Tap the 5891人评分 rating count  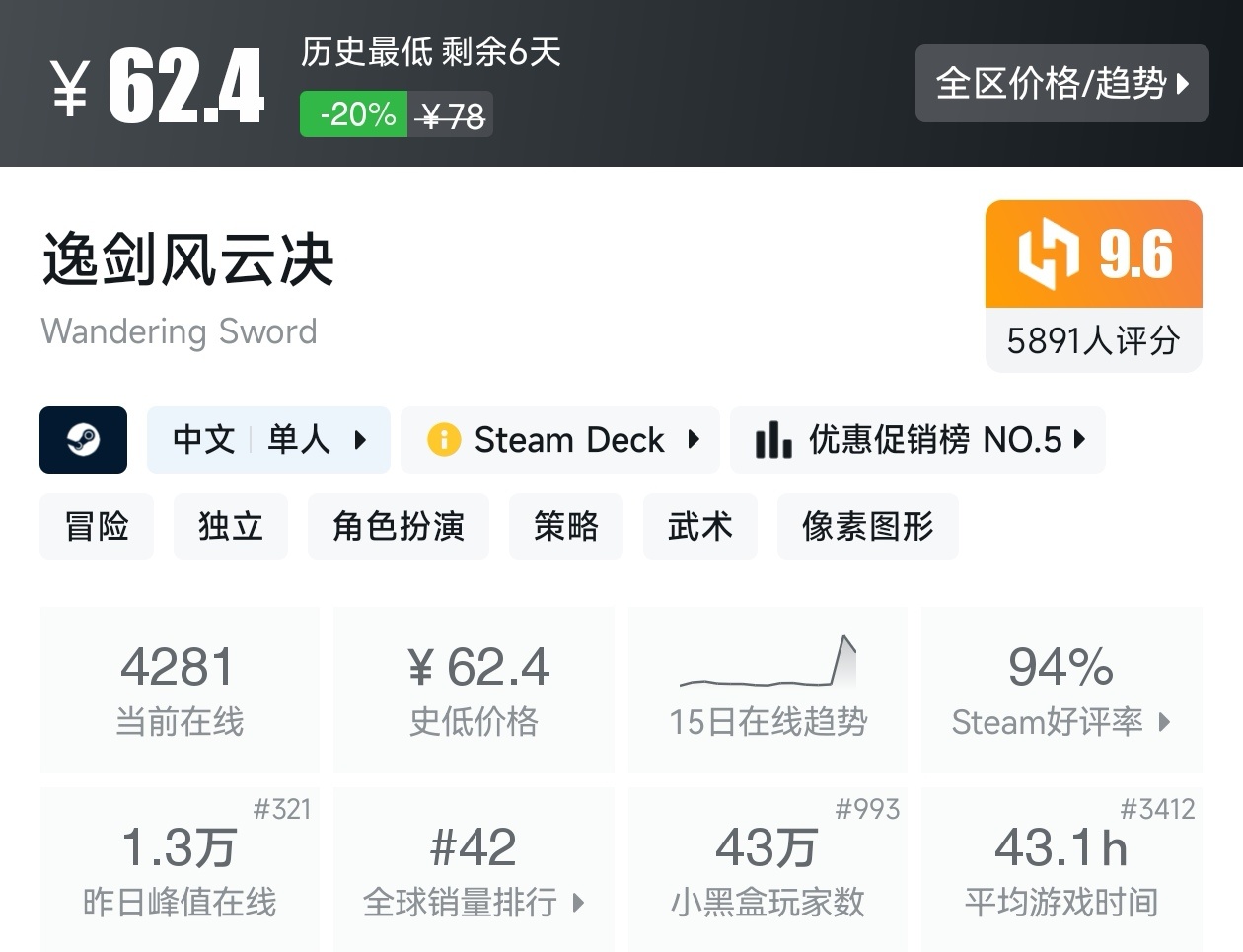[1093, 341]
